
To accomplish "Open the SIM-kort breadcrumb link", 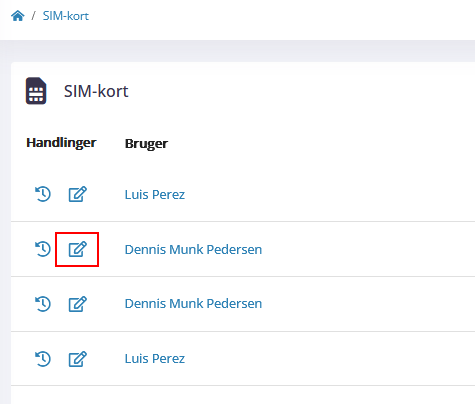I will pos(66,16).
